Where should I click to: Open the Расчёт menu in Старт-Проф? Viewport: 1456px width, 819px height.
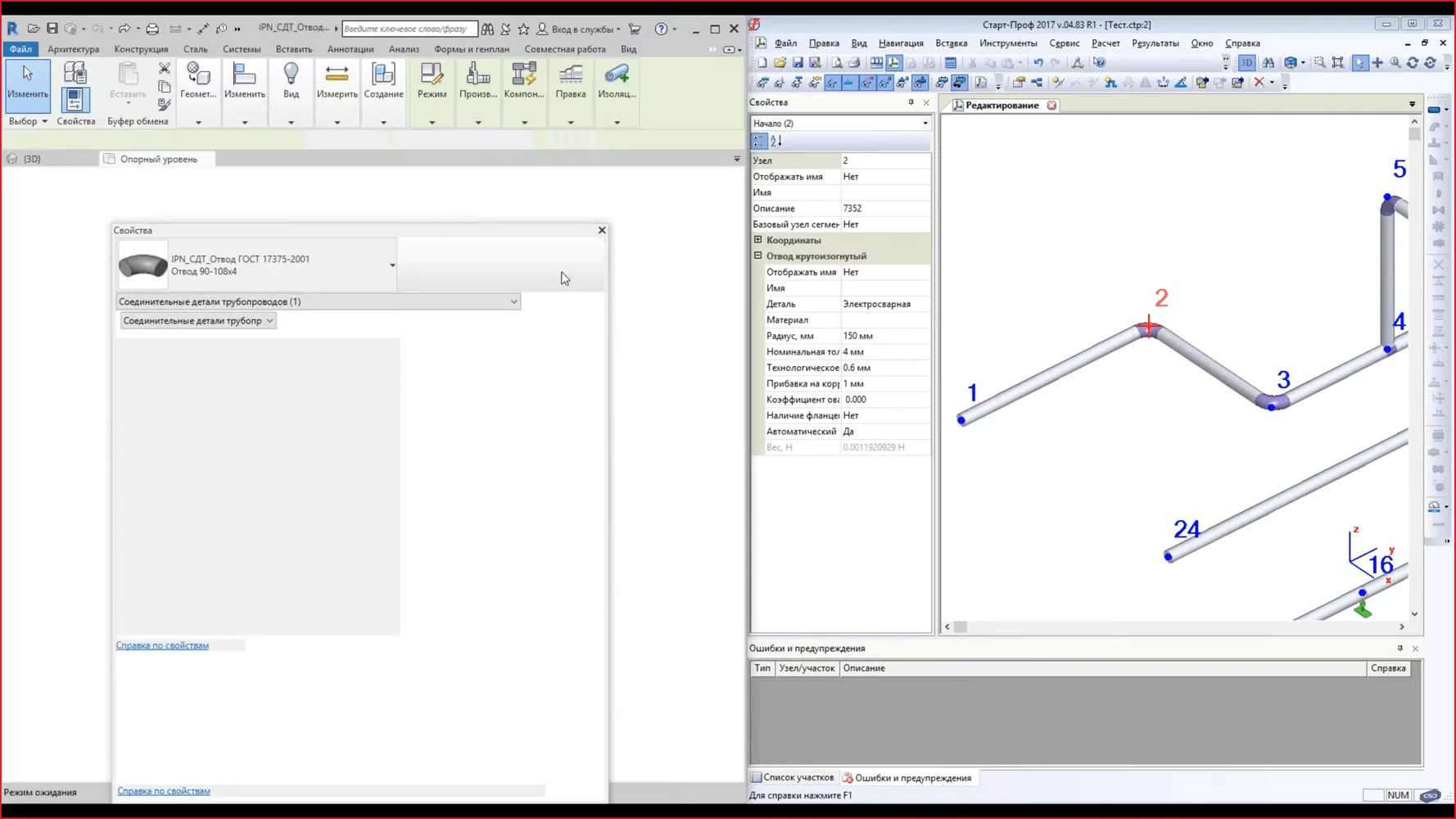pos(1106,43)
